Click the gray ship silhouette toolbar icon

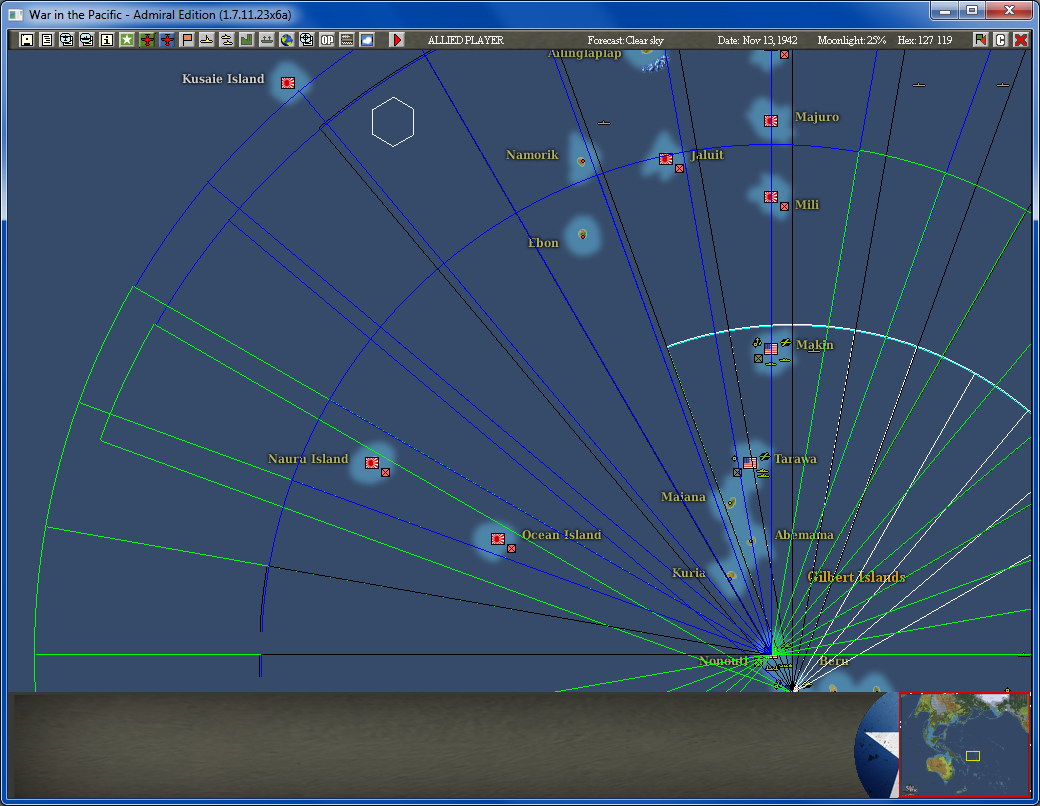click(x=267, y=40)
